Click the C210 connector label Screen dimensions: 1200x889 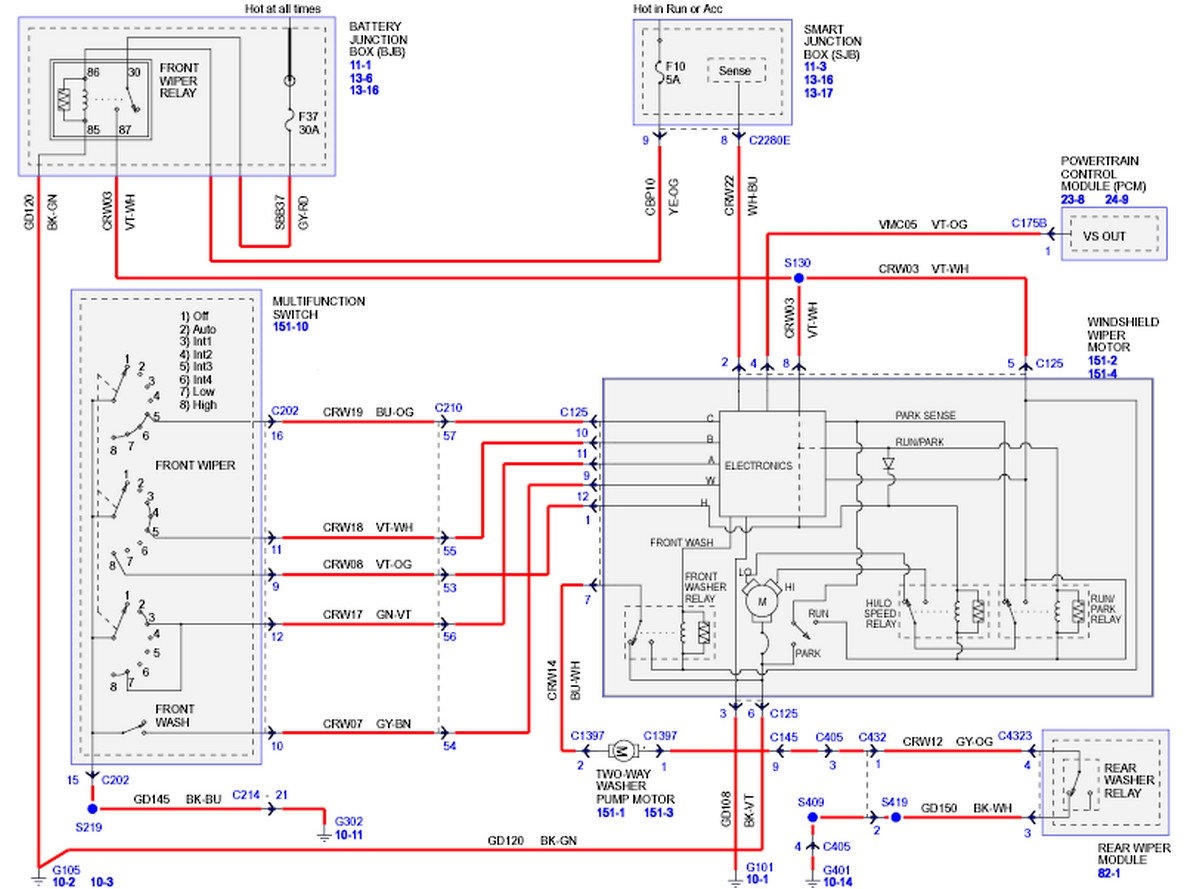449,409
